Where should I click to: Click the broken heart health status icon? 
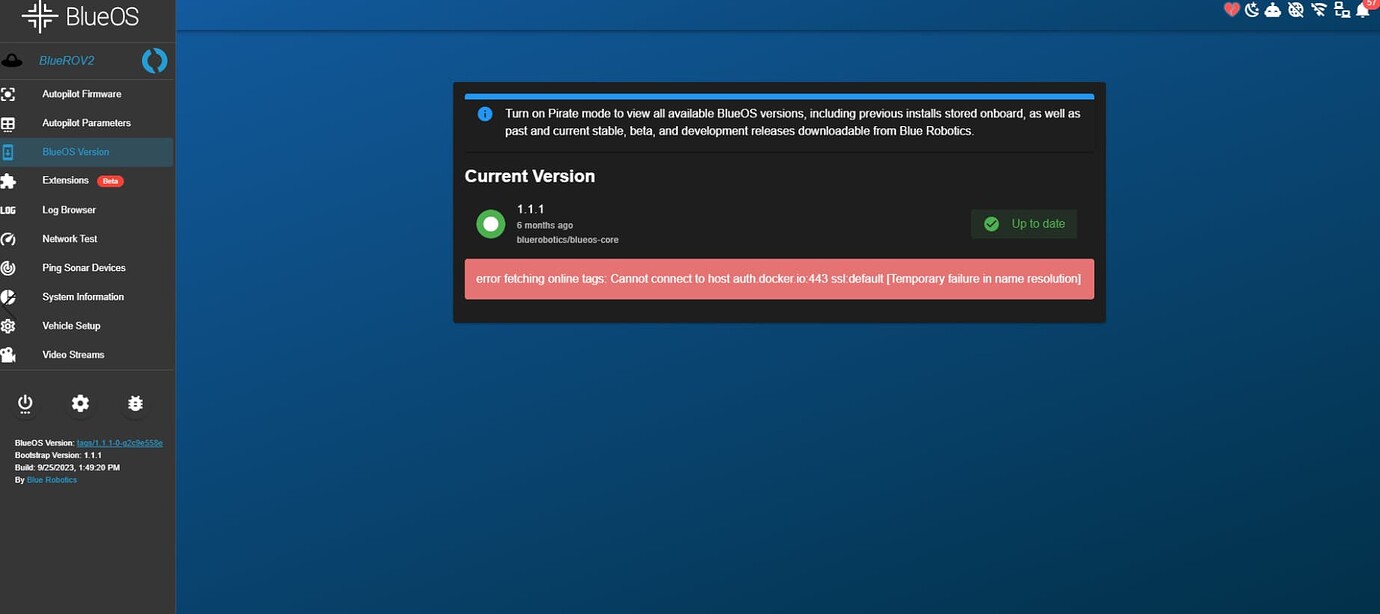click(x=1231, y=10)
